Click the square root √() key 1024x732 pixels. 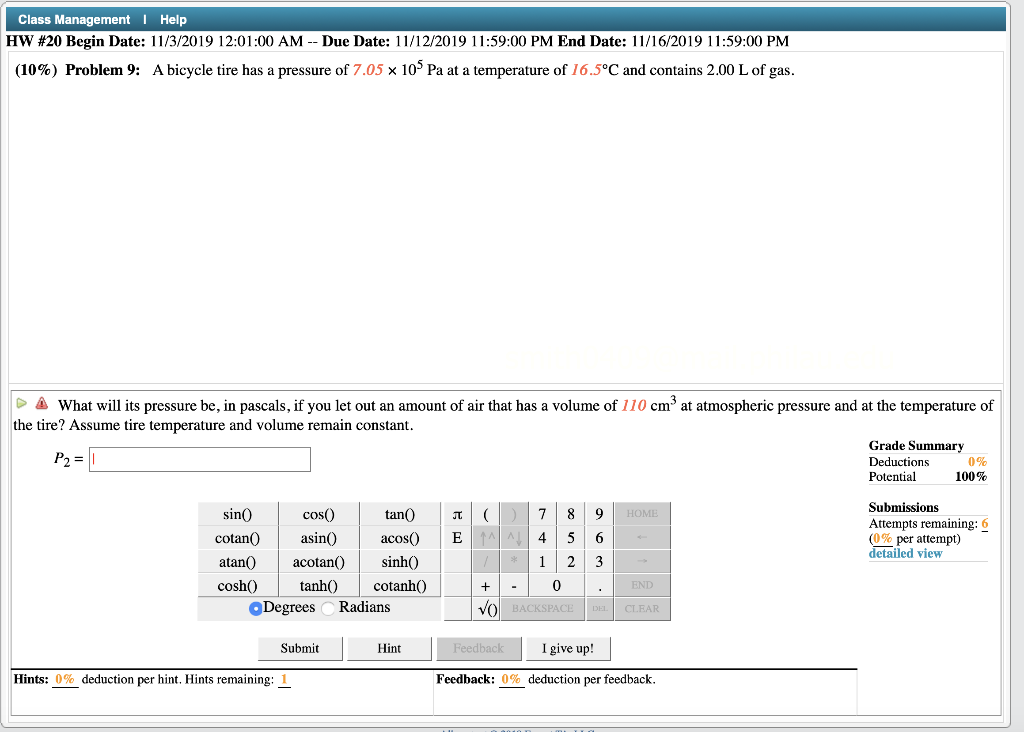point(485,608)
